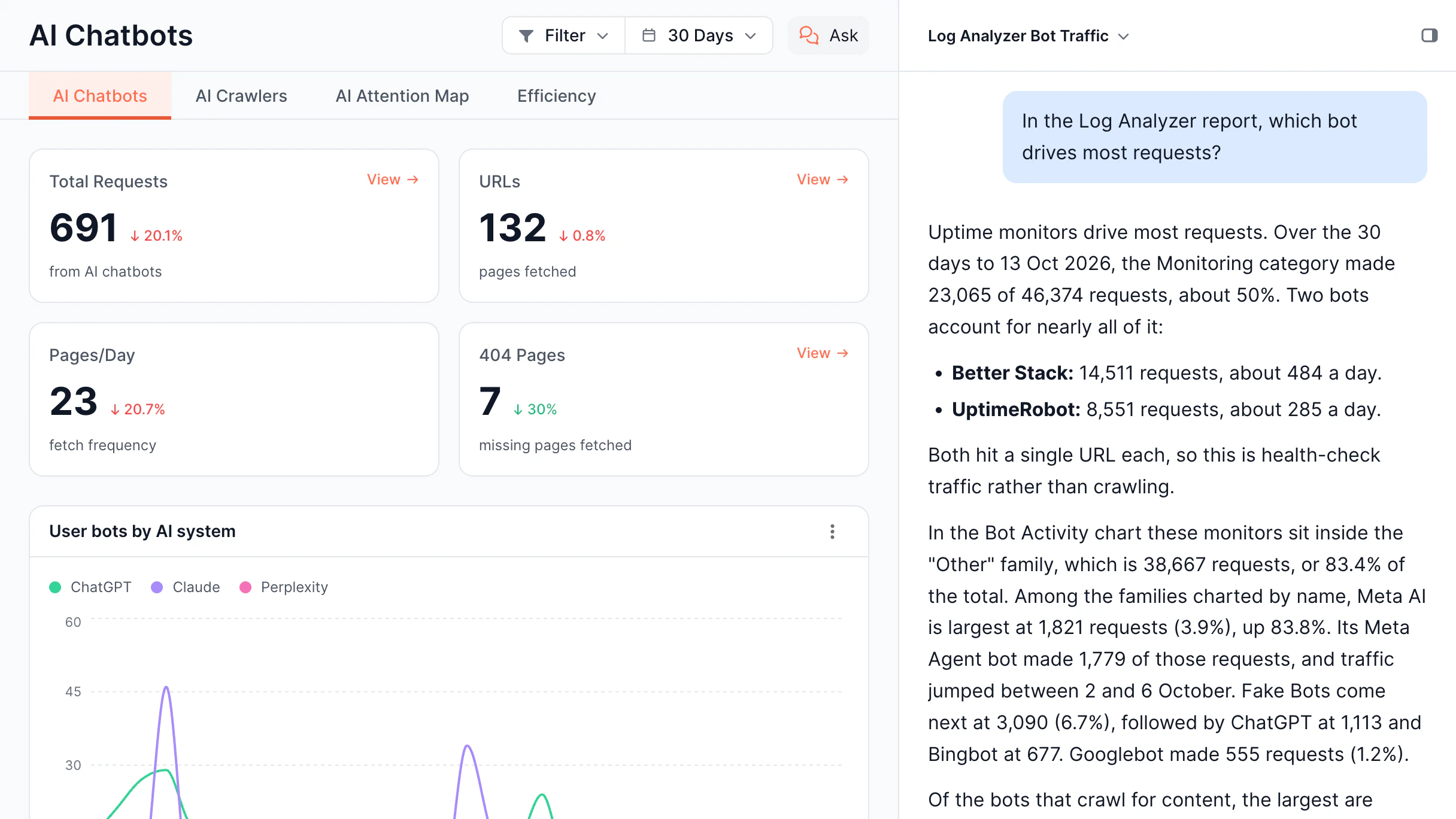1456x819 pixels.
Task: Click the chevron next to 30 Days
Action: (x=751, y=36)
